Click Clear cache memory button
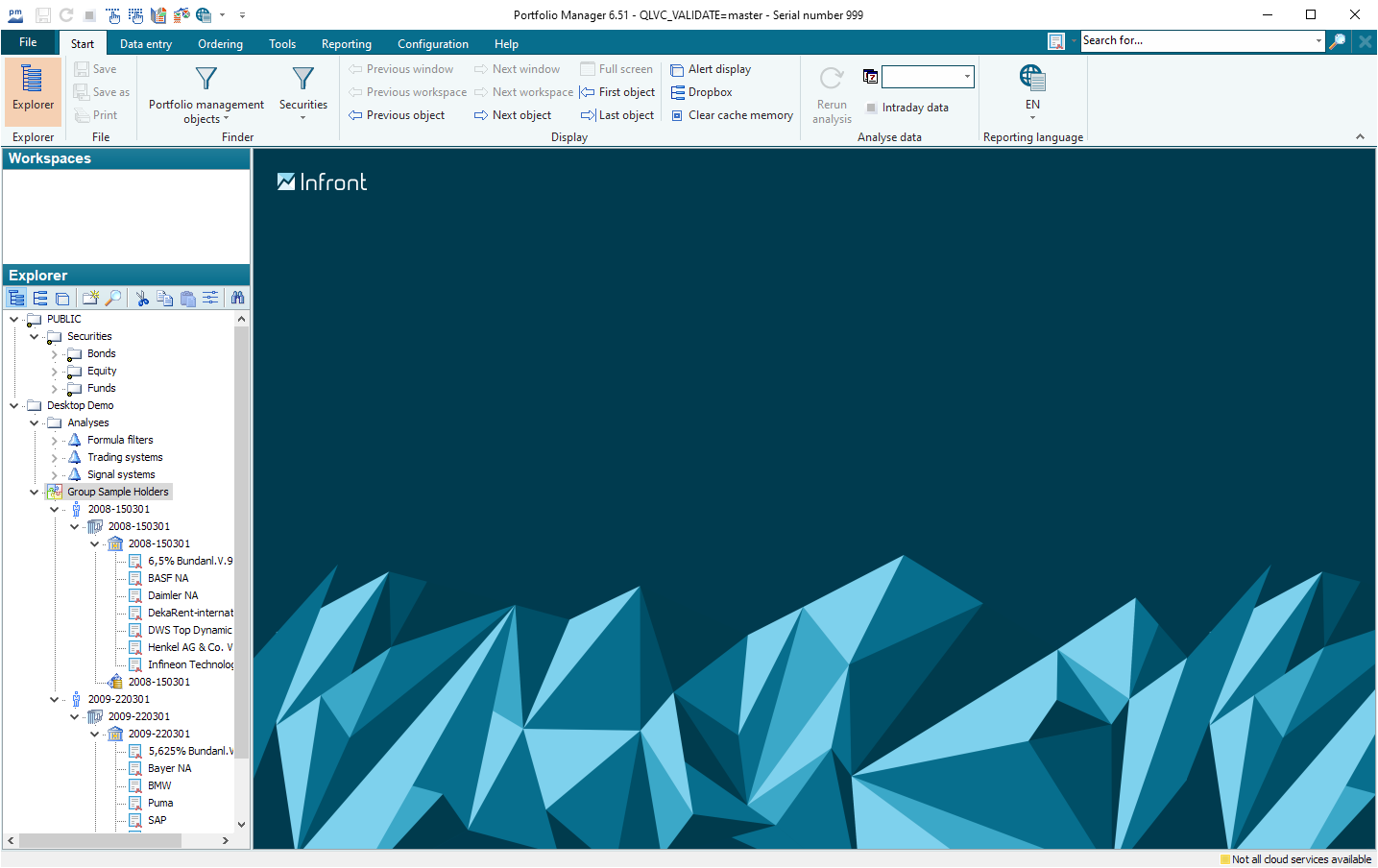The height and width of the screenshot is (868, 1378). point(732,115)
